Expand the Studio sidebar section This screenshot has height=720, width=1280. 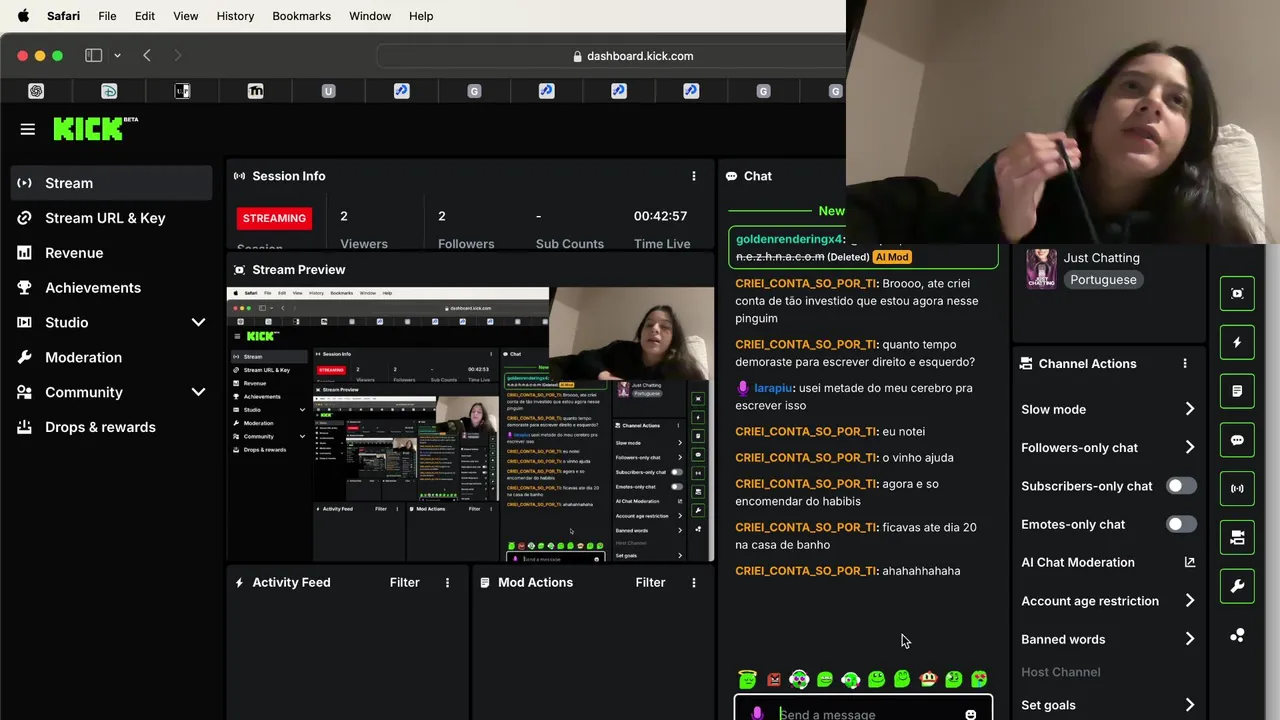pos(198,322)
